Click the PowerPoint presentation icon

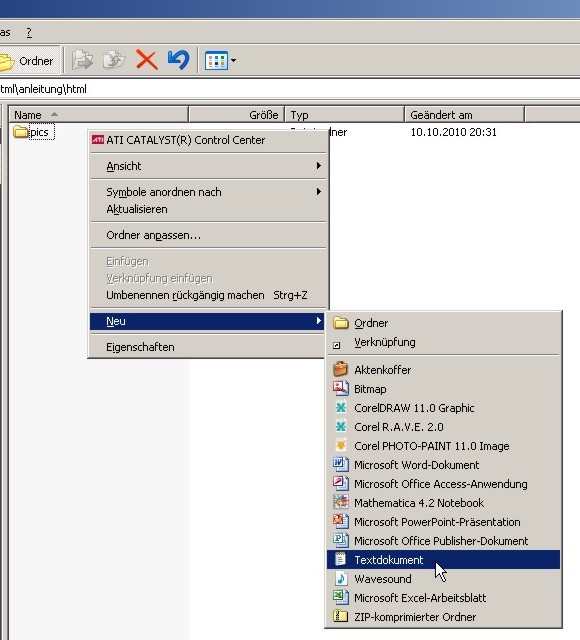point(340,521)
